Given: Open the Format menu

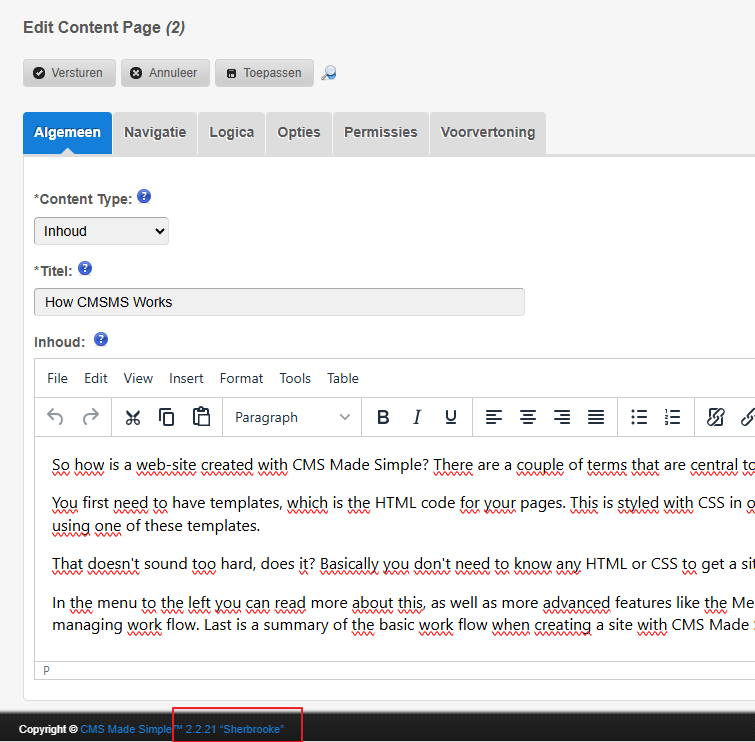Looking at the screenshot, I should 241,378.
